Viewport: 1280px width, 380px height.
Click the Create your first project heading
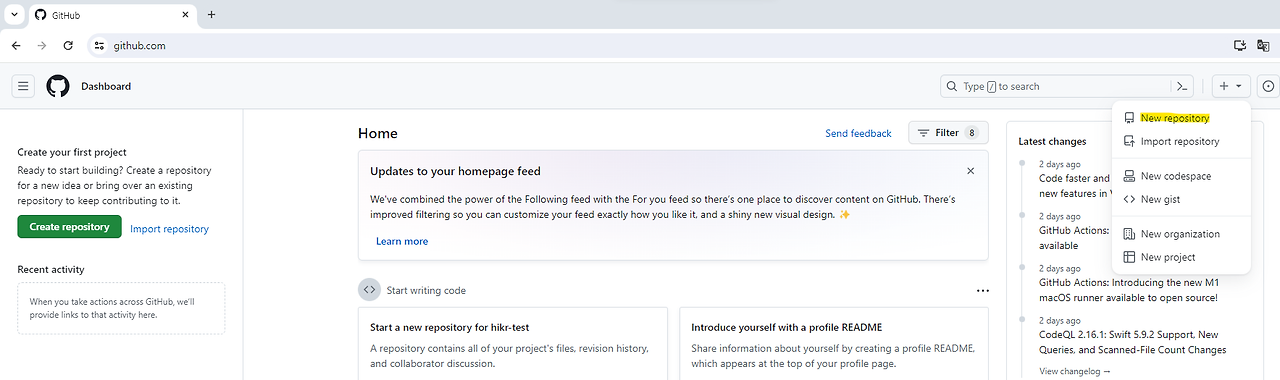pos(72,152)
